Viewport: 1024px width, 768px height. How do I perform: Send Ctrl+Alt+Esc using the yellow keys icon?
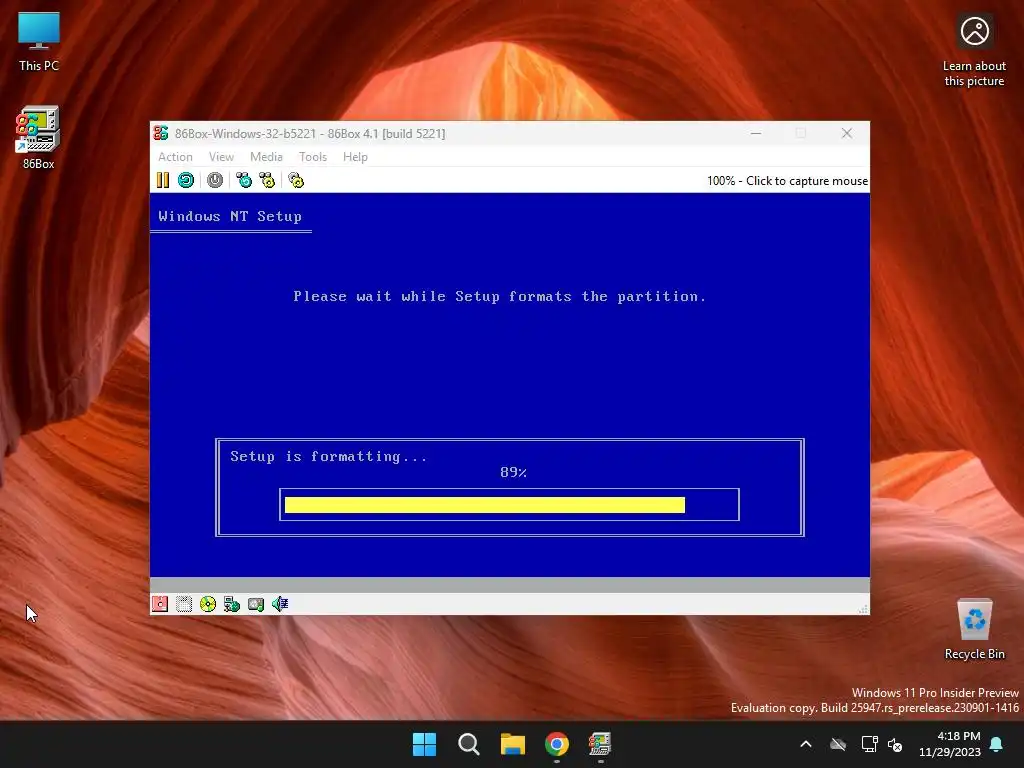[x=267, y=180]
